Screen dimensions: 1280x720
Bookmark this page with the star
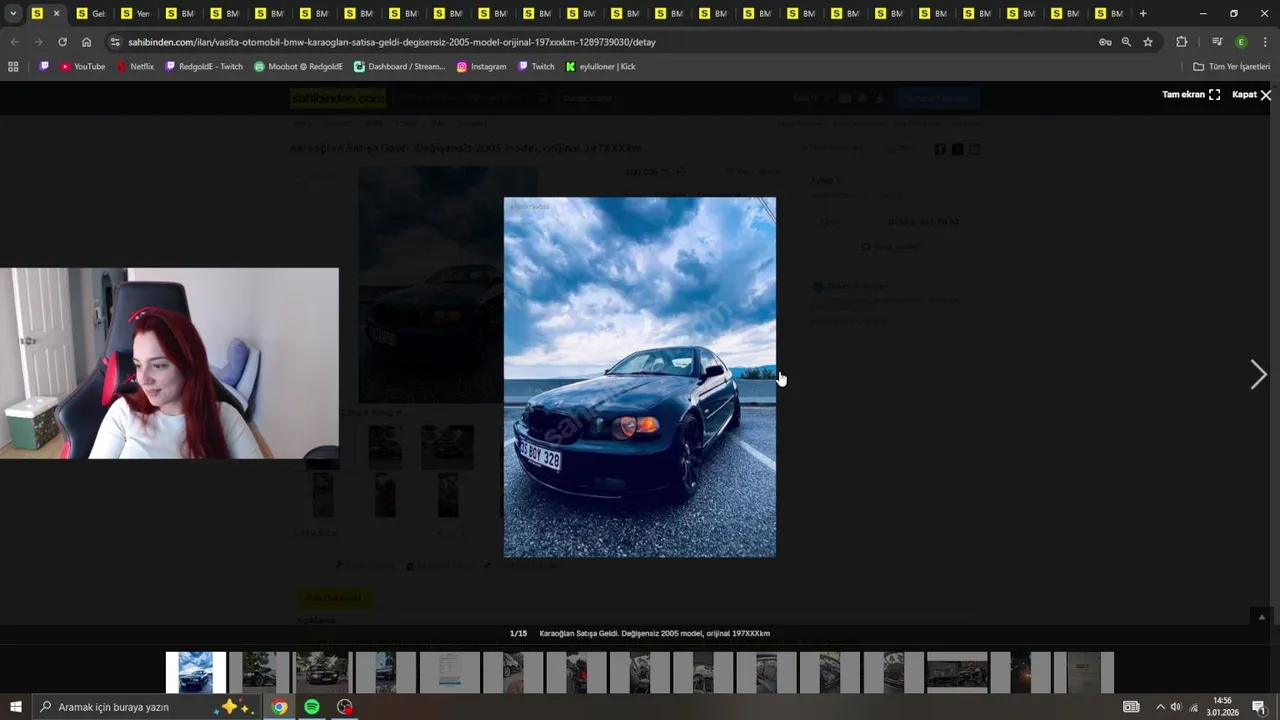tap(1148, 42)
